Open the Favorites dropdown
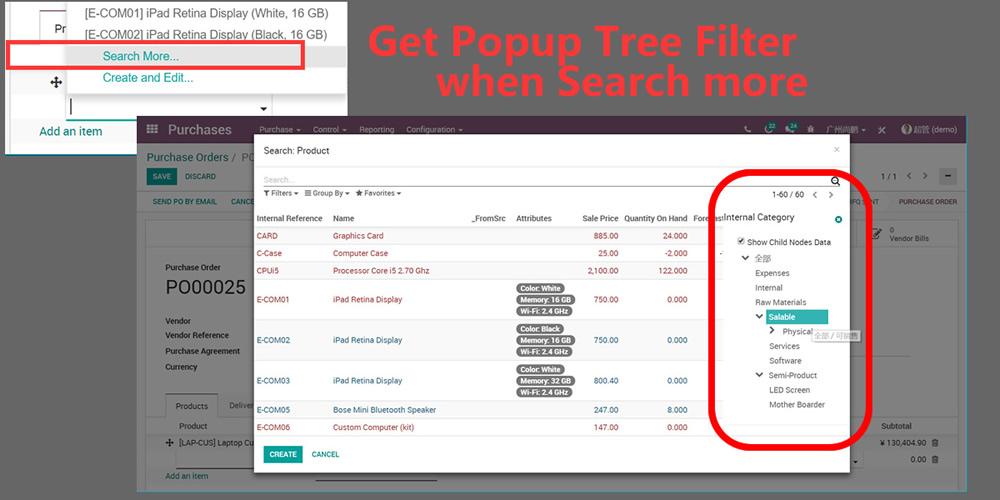Screen dimensions: 1000x500 pyautogui.click(x=378, y=193)
